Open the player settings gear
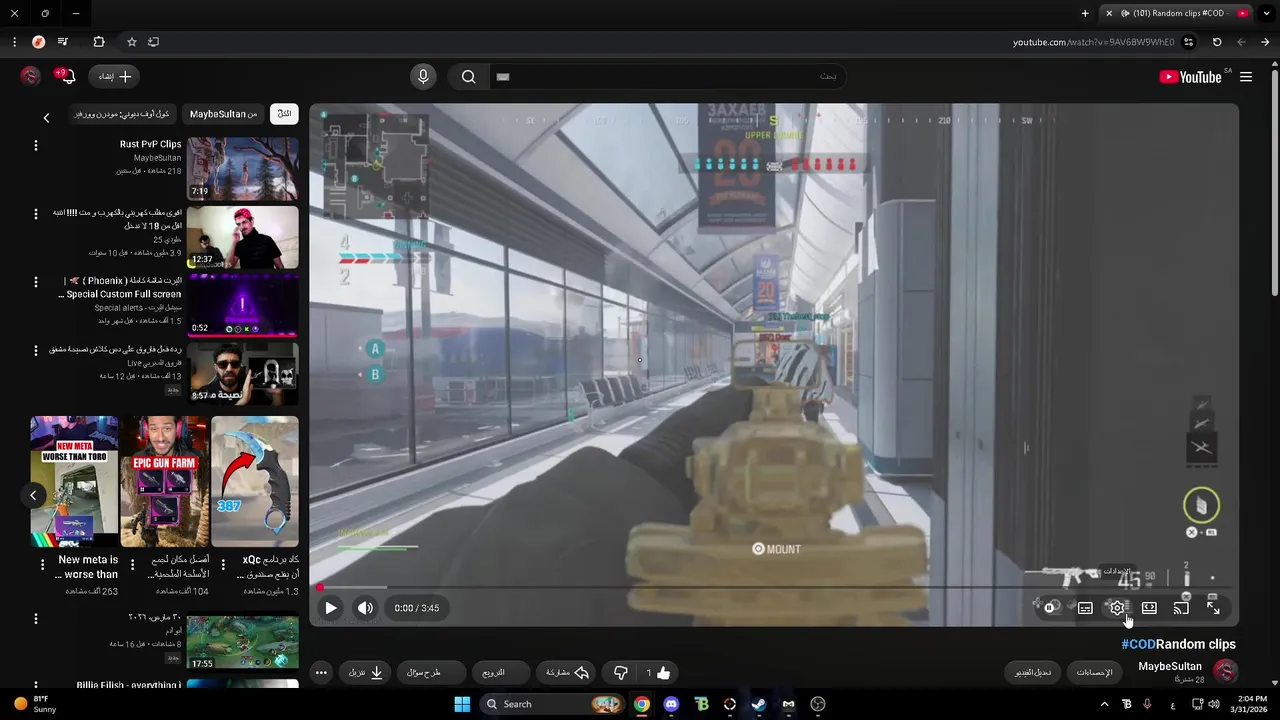Viewport: 1280px width, 720px height. (1117, 607)
